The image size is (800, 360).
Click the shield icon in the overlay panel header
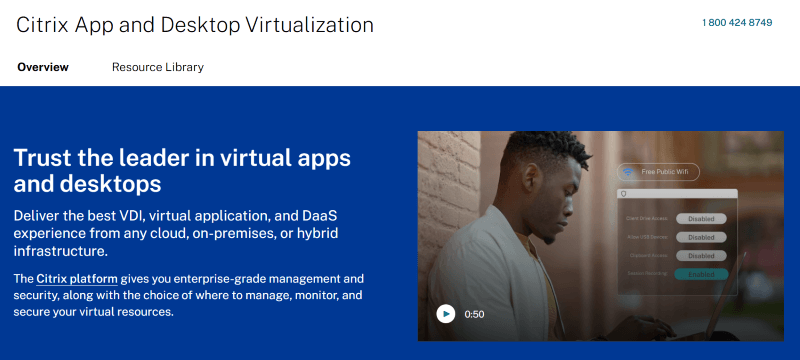coord(623,194)
